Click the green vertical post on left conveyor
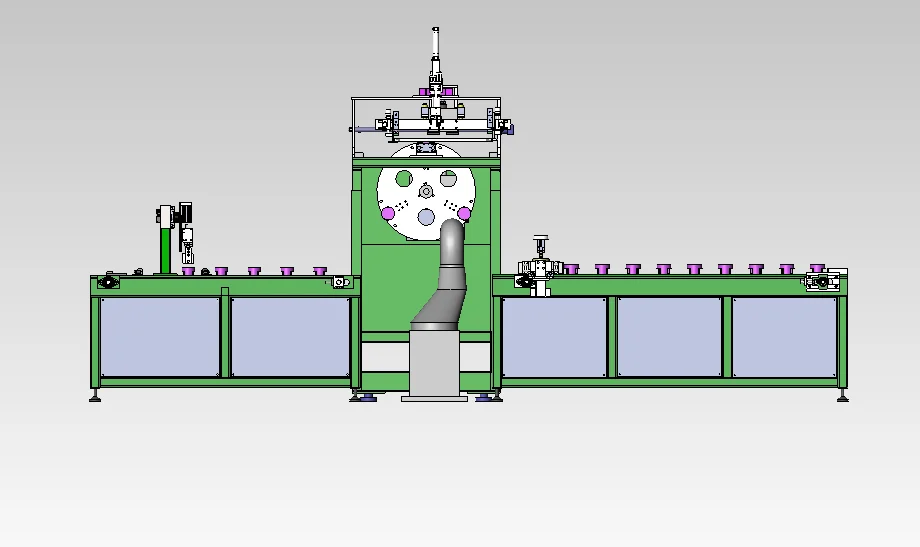 166,248
